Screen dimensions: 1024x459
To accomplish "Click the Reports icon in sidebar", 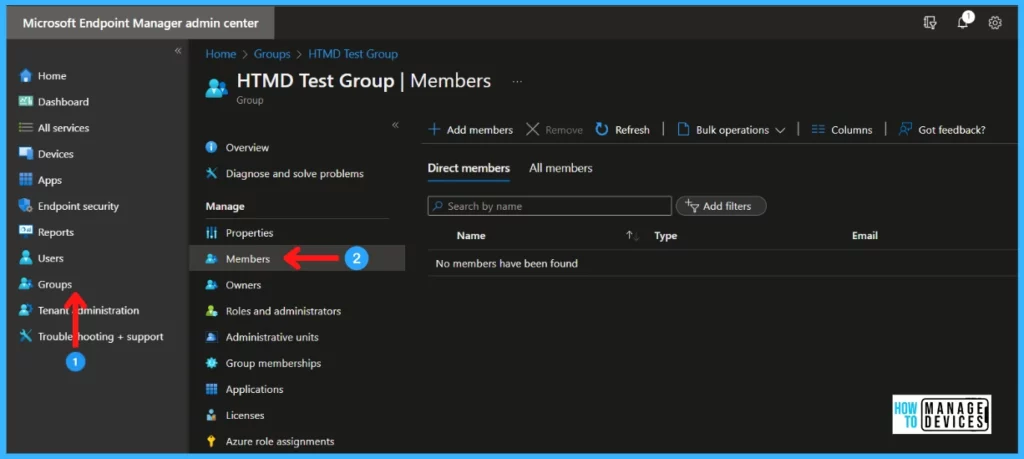I will pyautogui.click(x=25, y=232).
